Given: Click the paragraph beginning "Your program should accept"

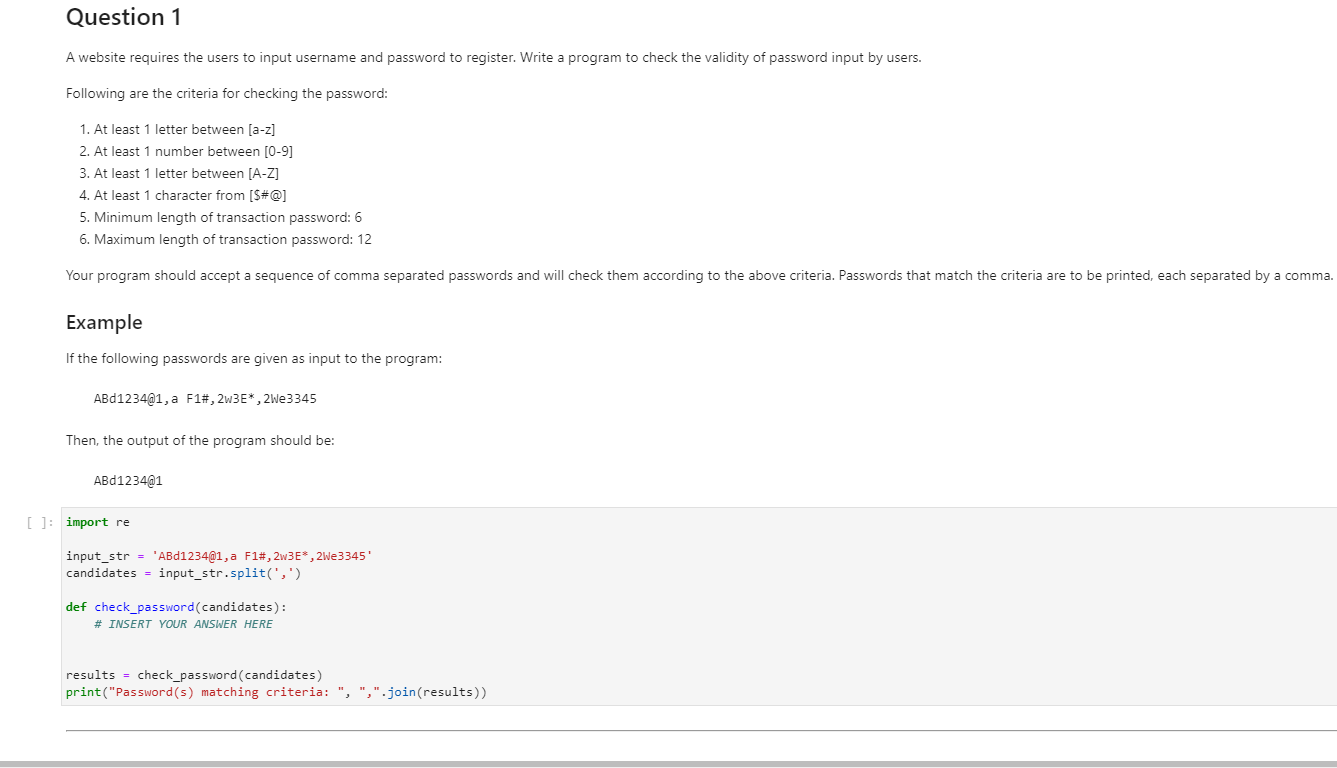Looking at the screenshot, I should click(x=700, y=276).
